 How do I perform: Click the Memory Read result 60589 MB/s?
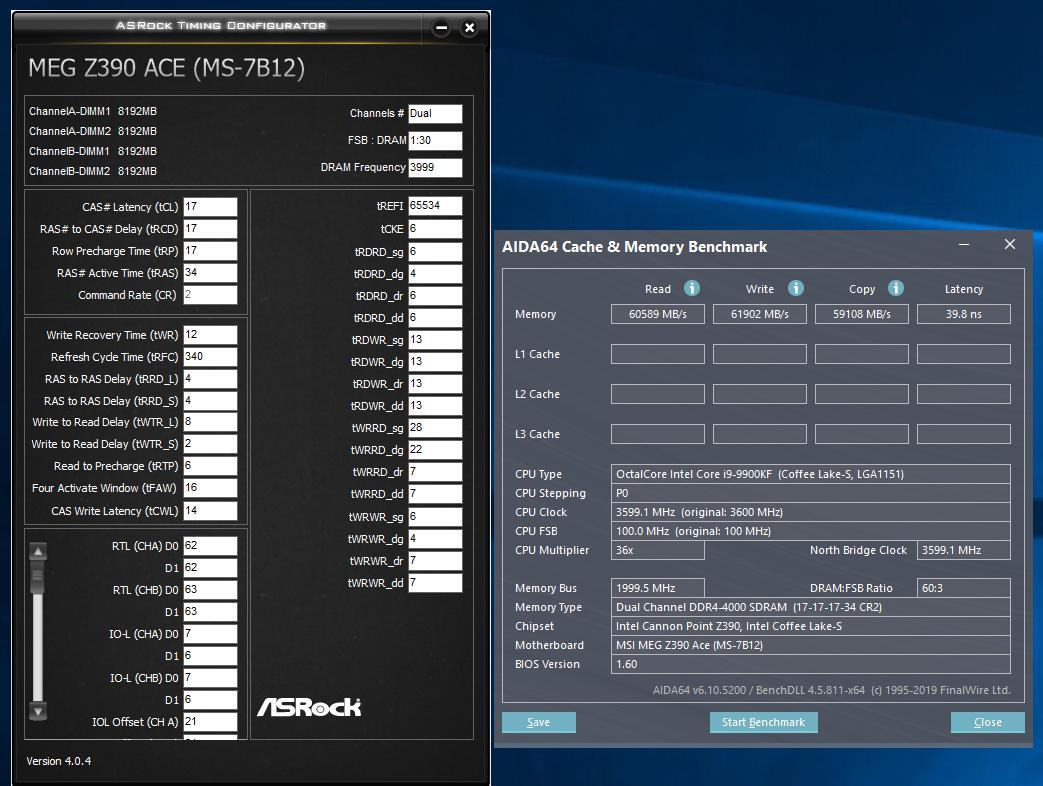(658, 314)
